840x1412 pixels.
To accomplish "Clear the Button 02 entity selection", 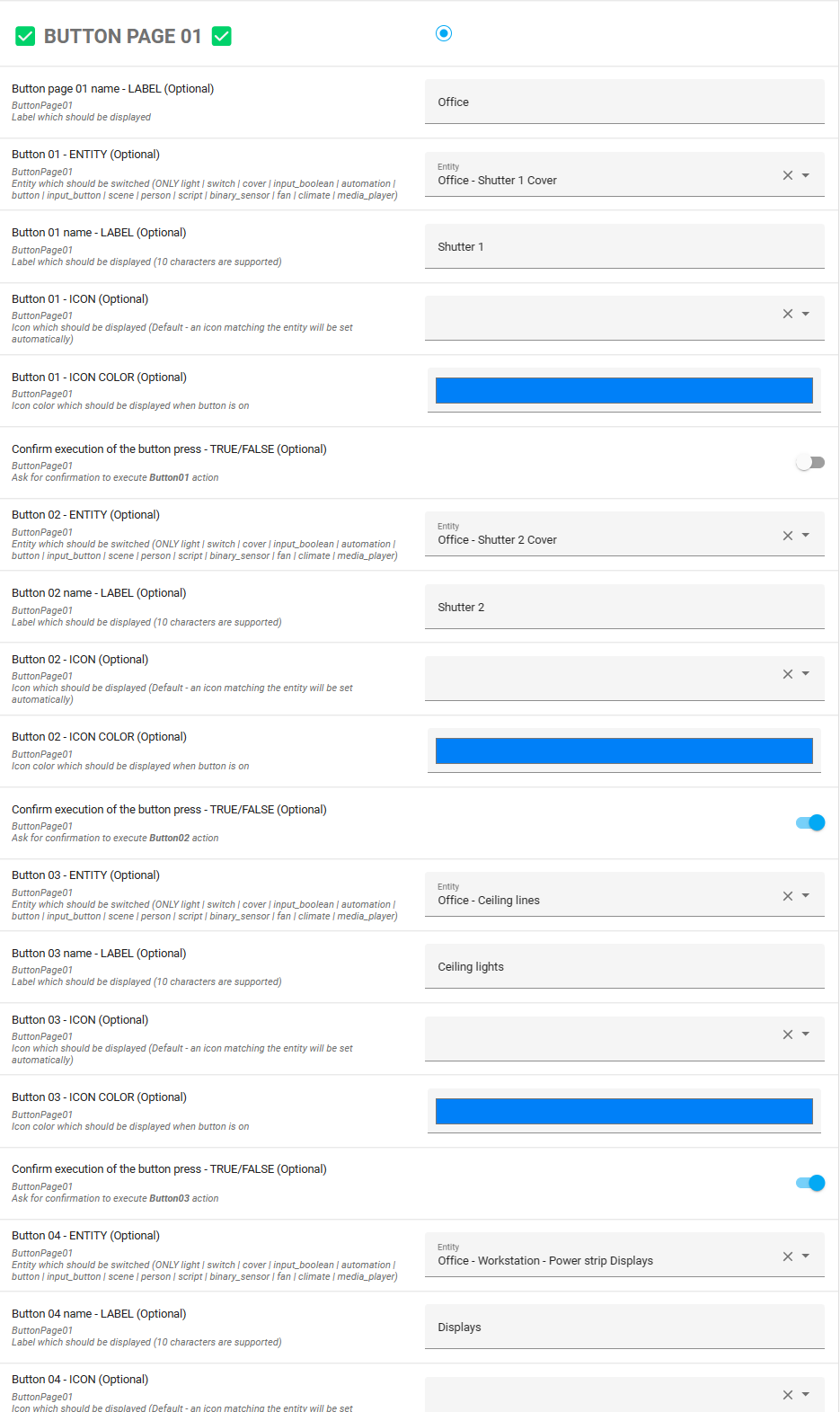I will pos(788,536).
